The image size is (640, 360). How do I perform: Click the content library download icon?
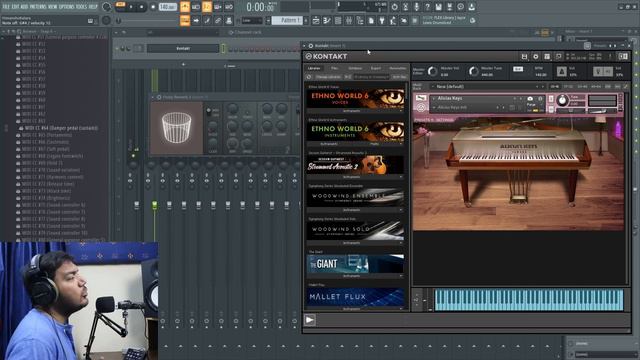point(471,7)
